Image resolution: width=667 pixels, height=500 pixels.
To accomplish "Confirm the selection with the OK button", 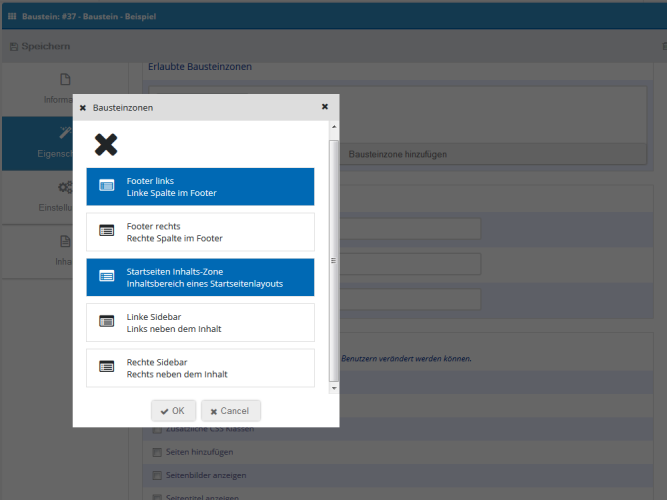I will click(173, 411).
